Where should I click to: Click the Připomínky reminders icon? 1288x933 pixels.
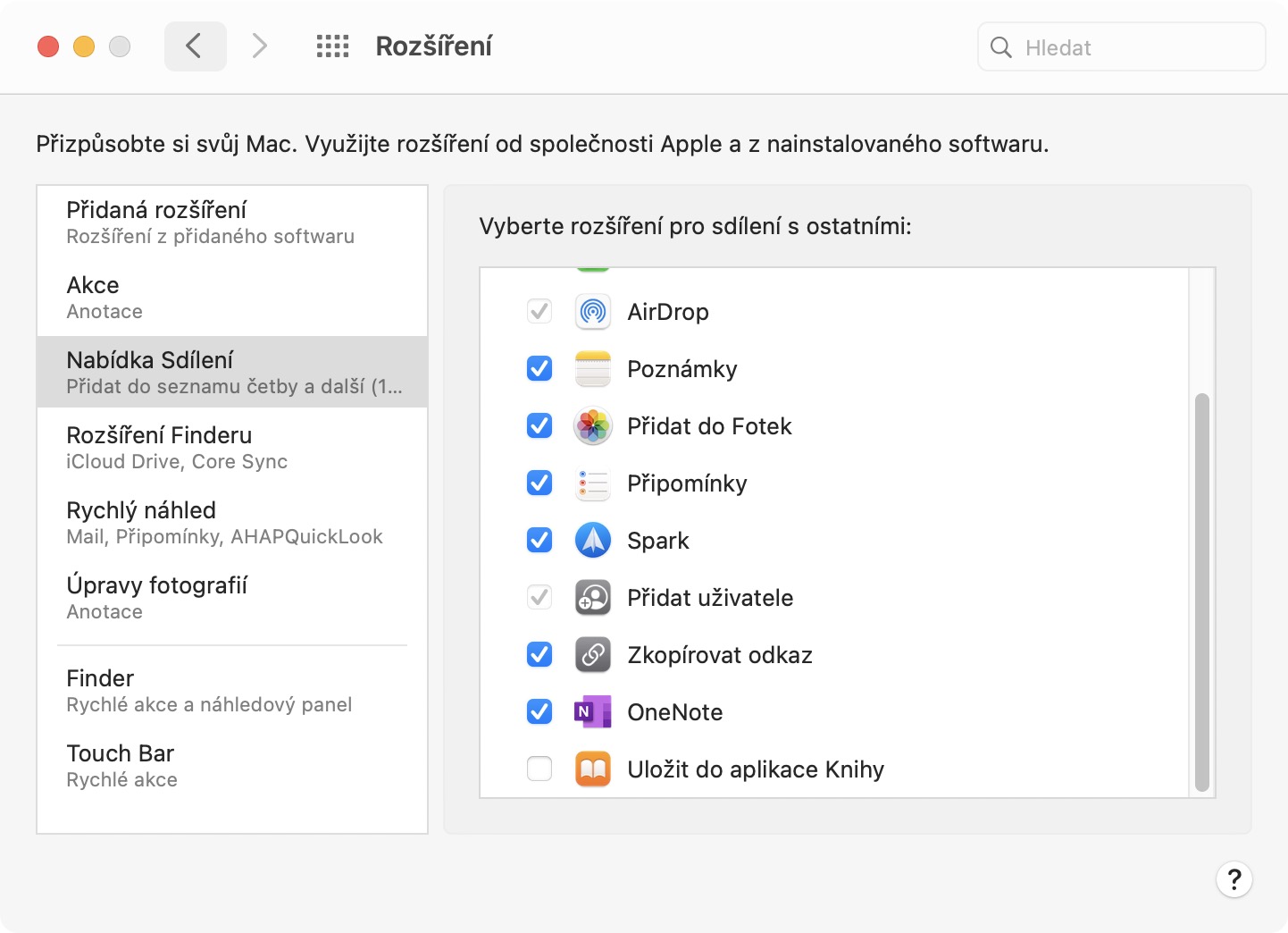[592, 483]
